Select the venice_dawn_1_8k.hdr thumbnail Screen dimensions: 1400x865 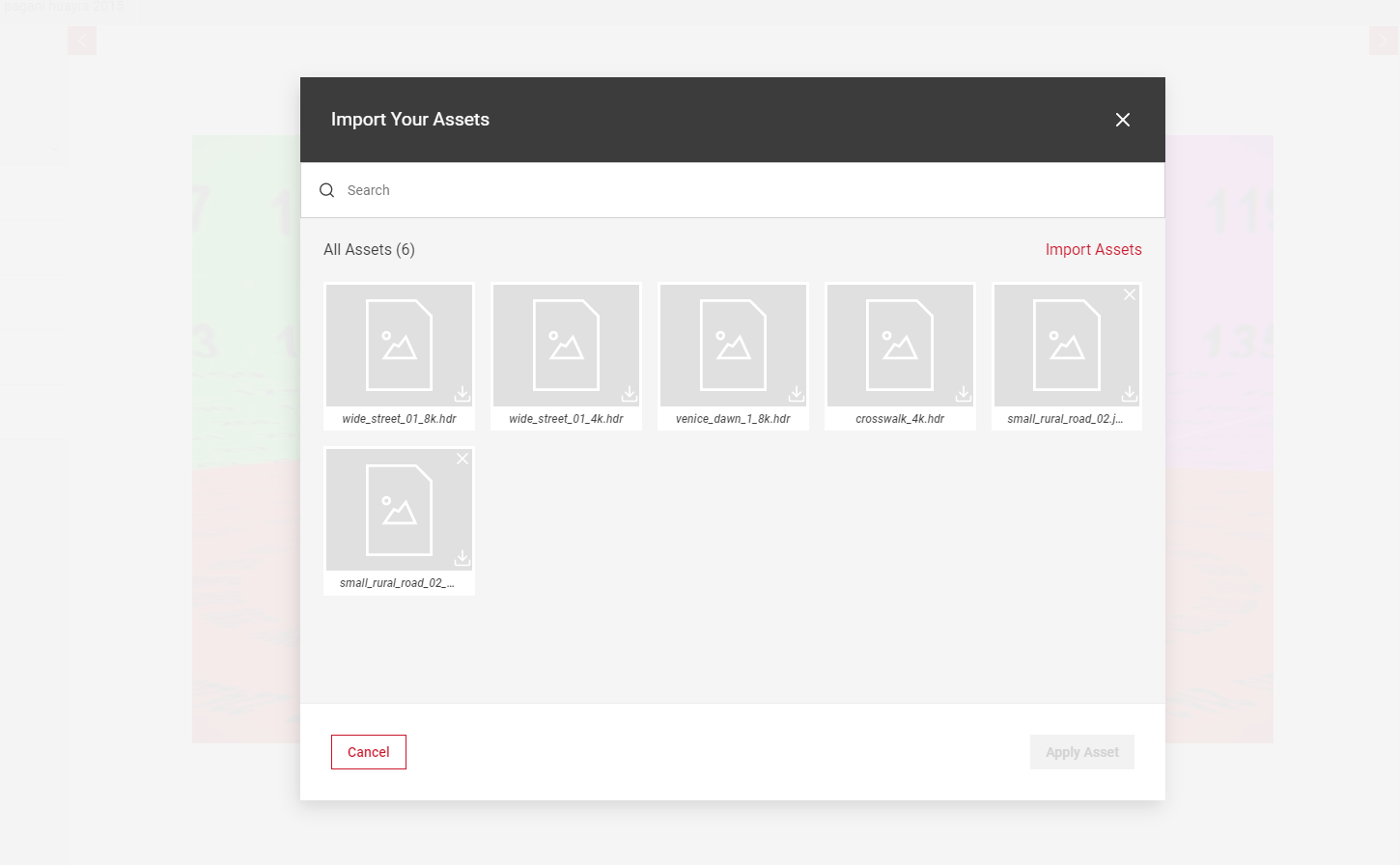[733, 345]
